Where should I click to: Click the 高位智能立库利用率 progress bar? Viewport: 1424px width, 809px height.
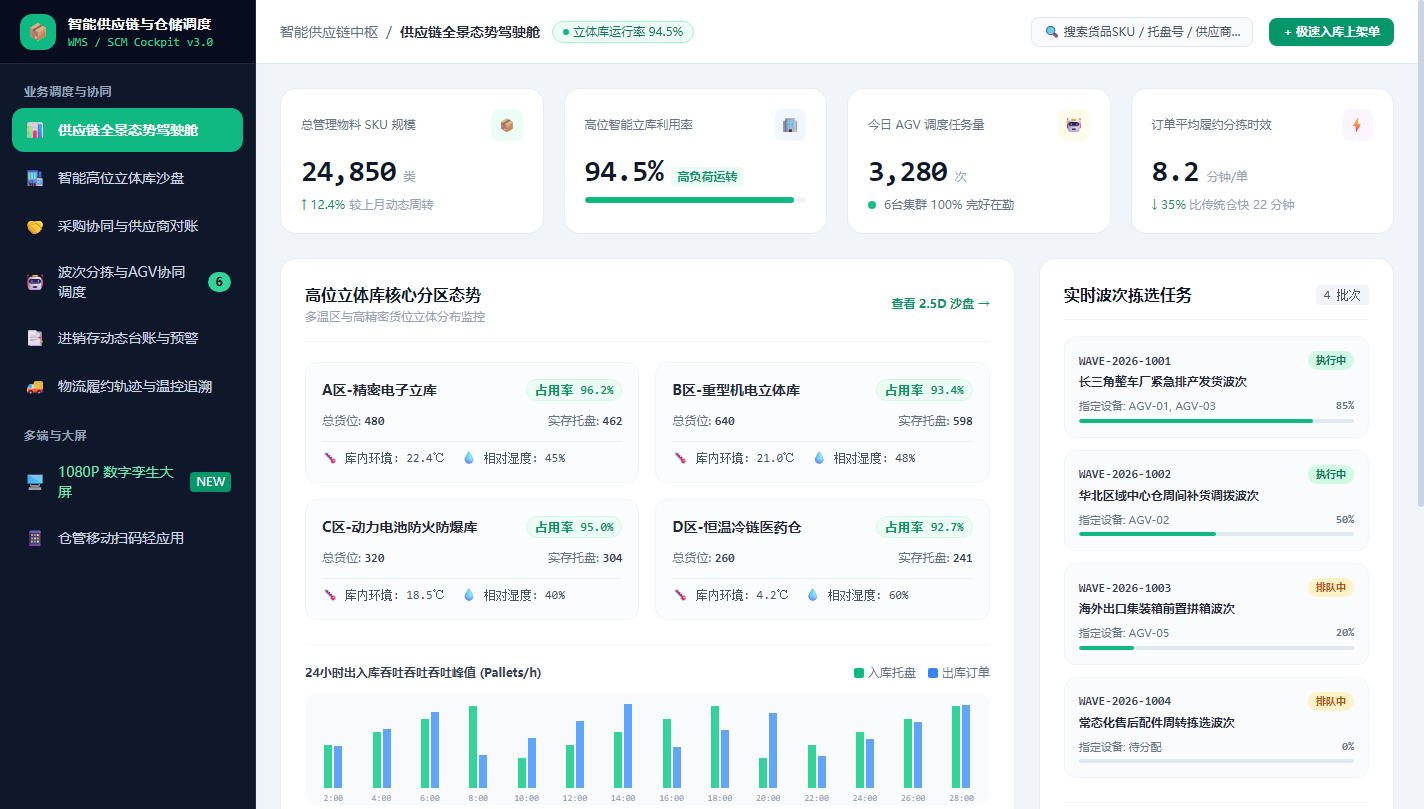tap(695, 200)
